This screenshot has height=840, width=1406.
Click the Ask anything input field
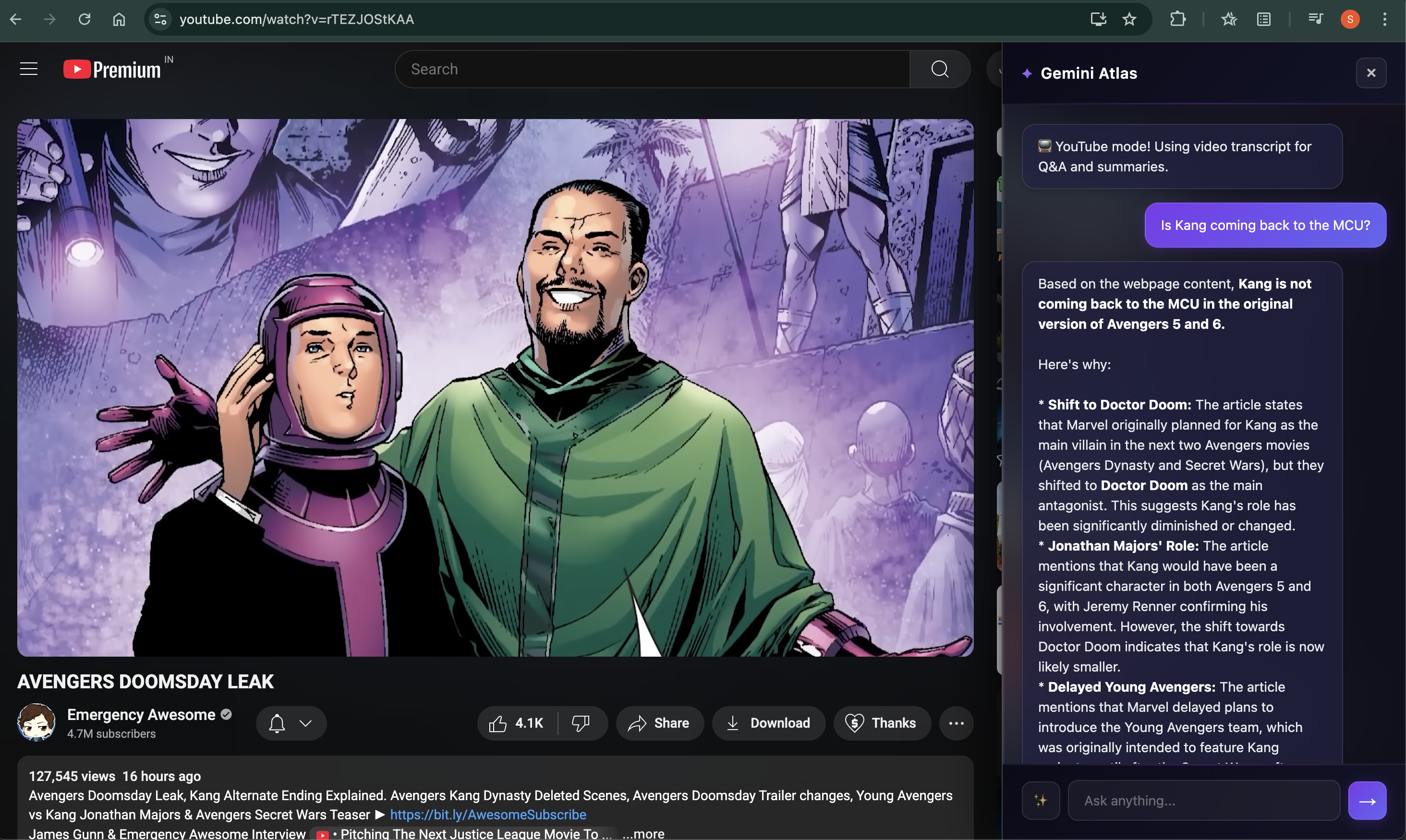pyautogui.click(x=1203, y=800)
